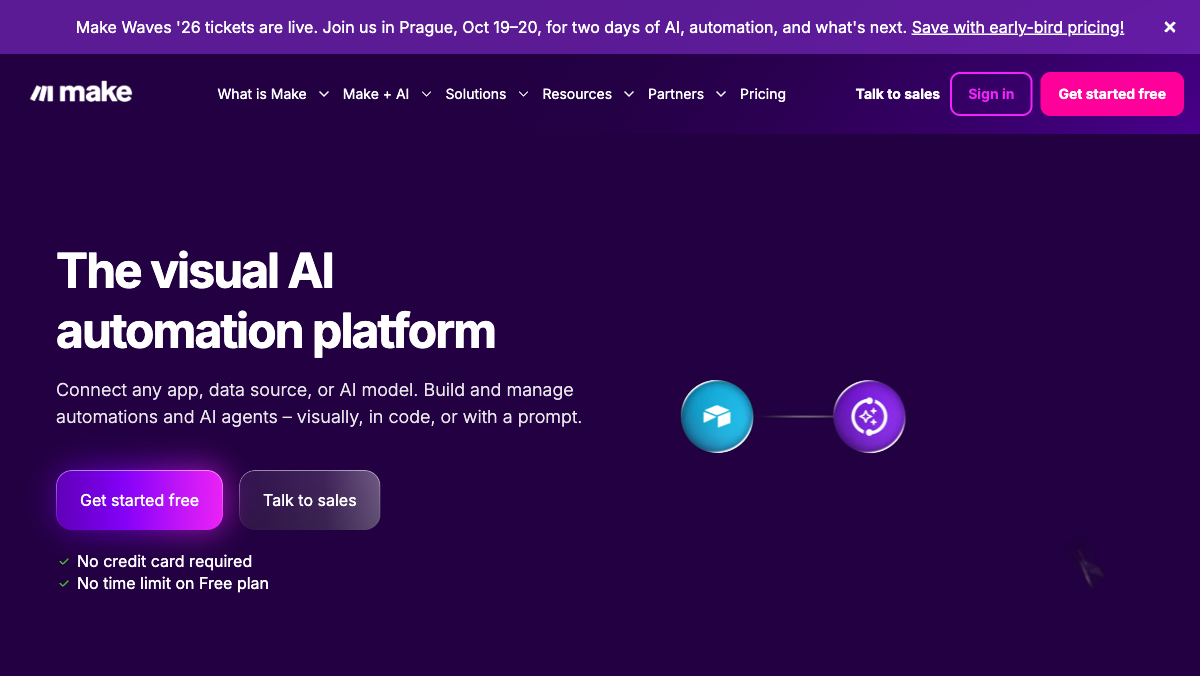Open the Partners nav item
The width and height of the screenshot is (1200, 676).
pyautogui.click(x=676, y=94)
